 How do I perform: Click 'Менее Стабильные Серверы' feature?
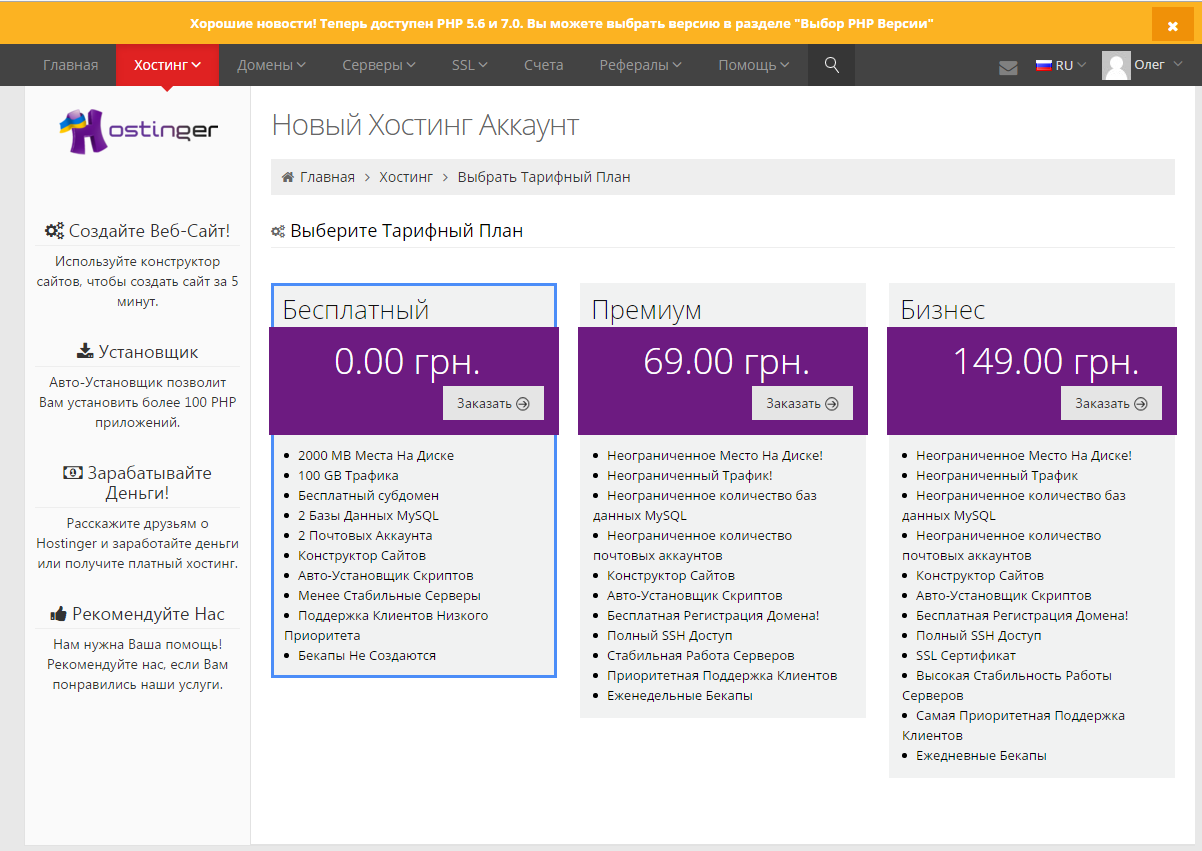pyautogui.click(x=389, y=595)
